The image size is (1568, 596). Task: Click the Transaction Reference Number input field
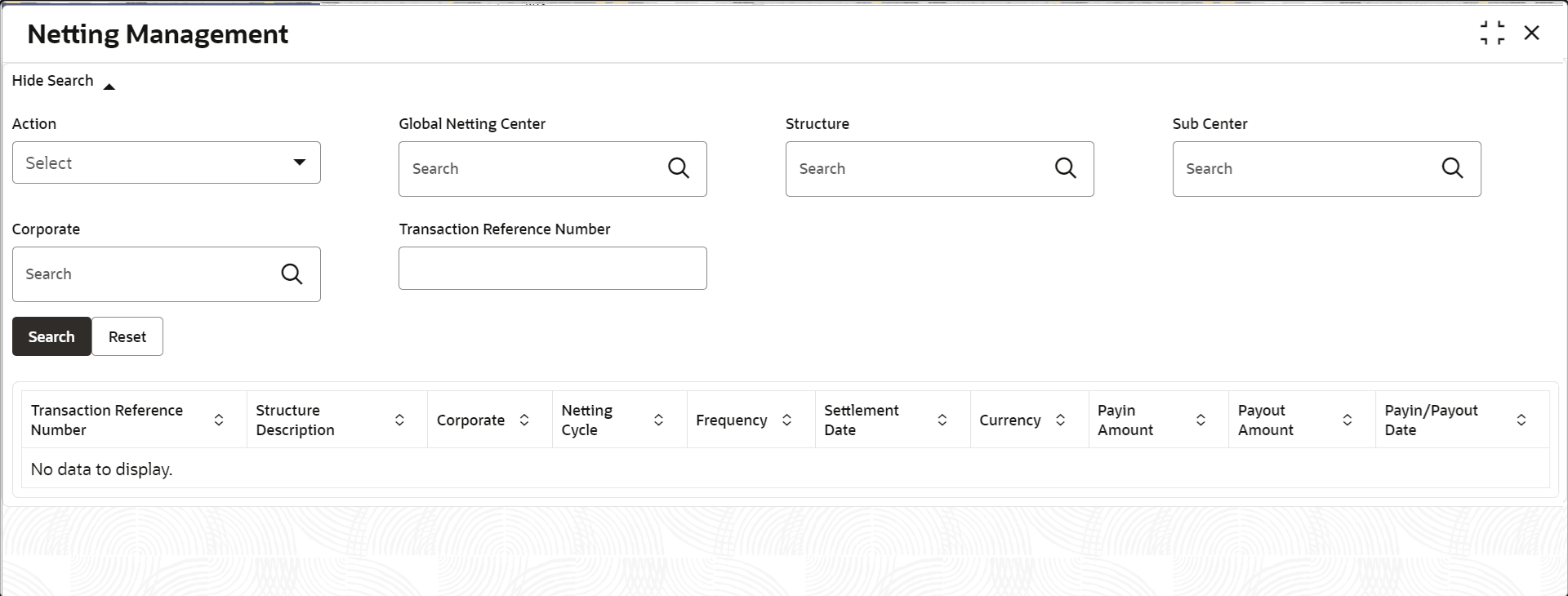point(553,269)
